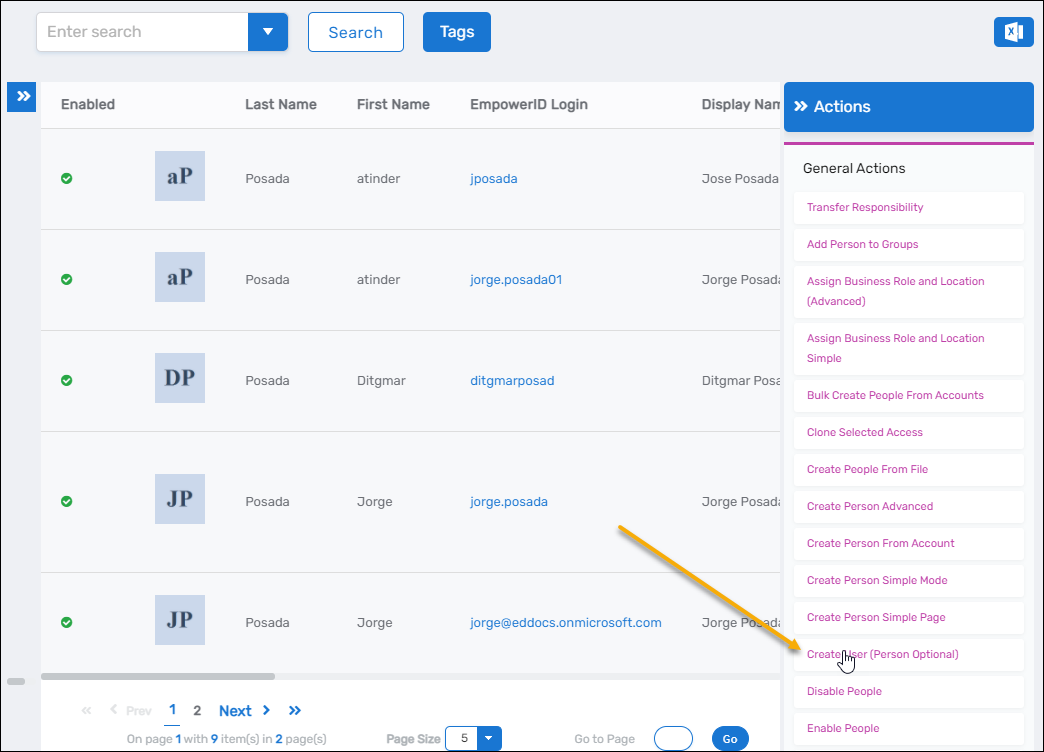Jump to the first page using the double-left arrow
The width and height of the screenshot is (1044, 752).
pos(86,710)
